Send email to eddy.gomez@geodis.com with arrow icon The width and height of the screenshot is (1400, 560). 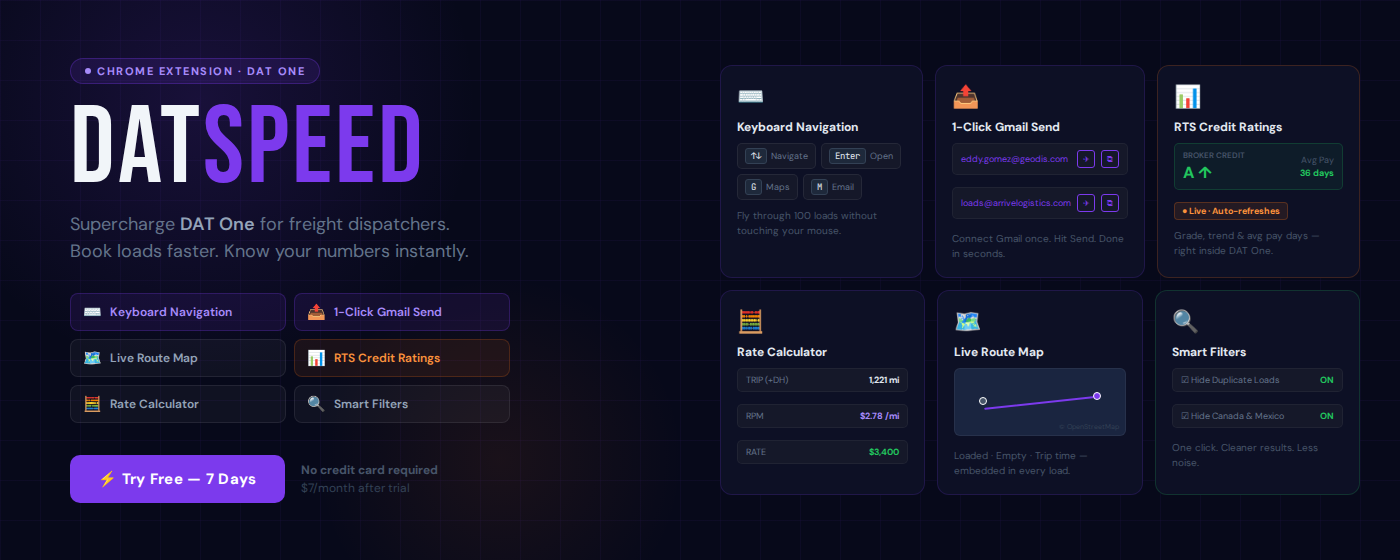tap(1086, 159)
